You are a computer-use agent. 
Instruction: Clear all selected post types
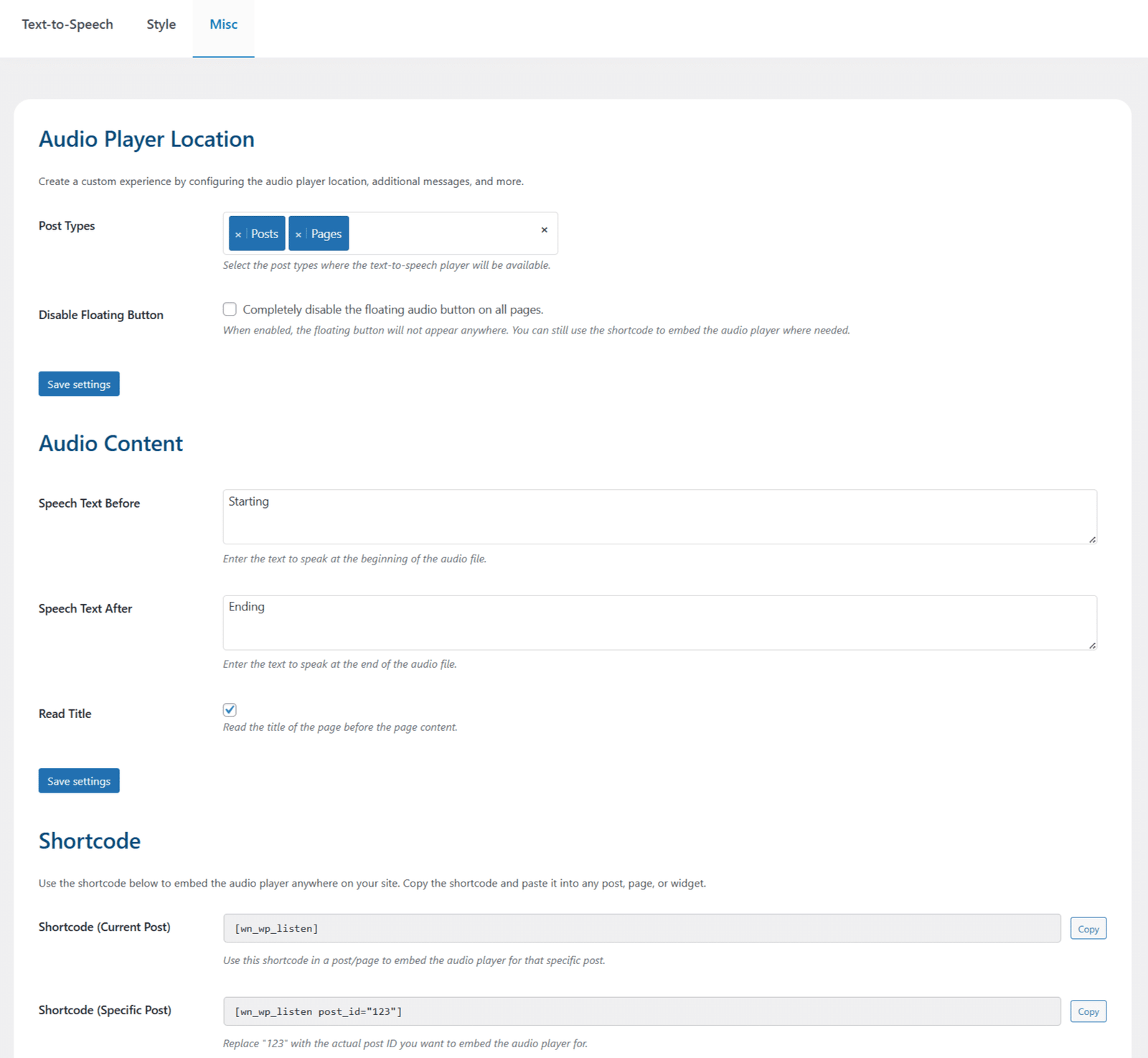[544, 230]
